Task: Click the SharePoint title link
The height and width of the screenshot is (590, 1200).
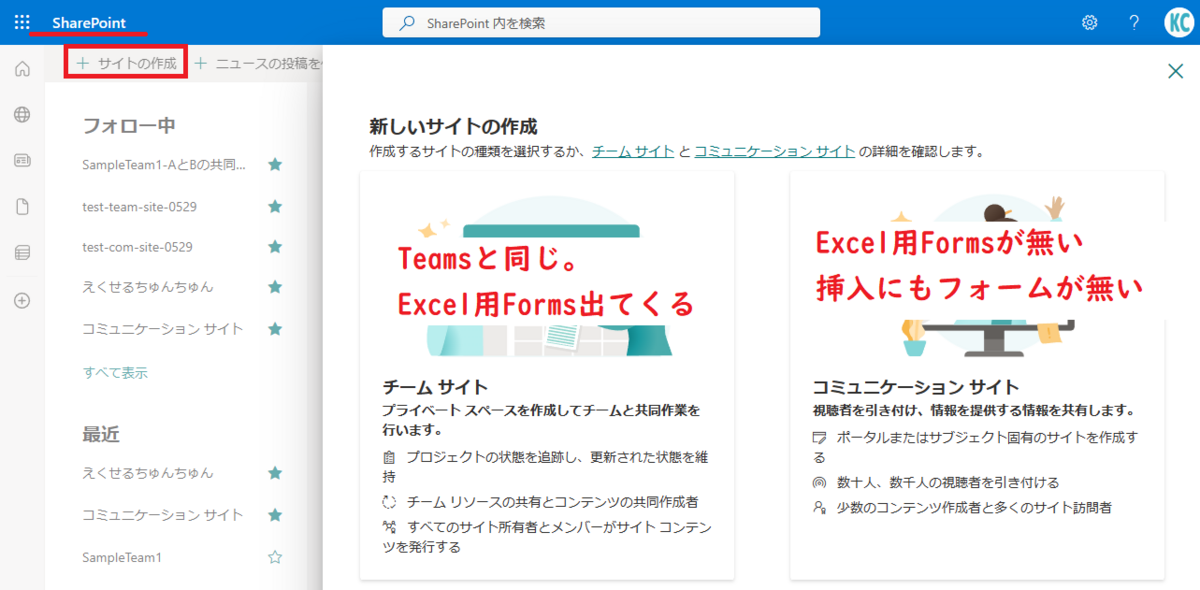Action: 89,22
